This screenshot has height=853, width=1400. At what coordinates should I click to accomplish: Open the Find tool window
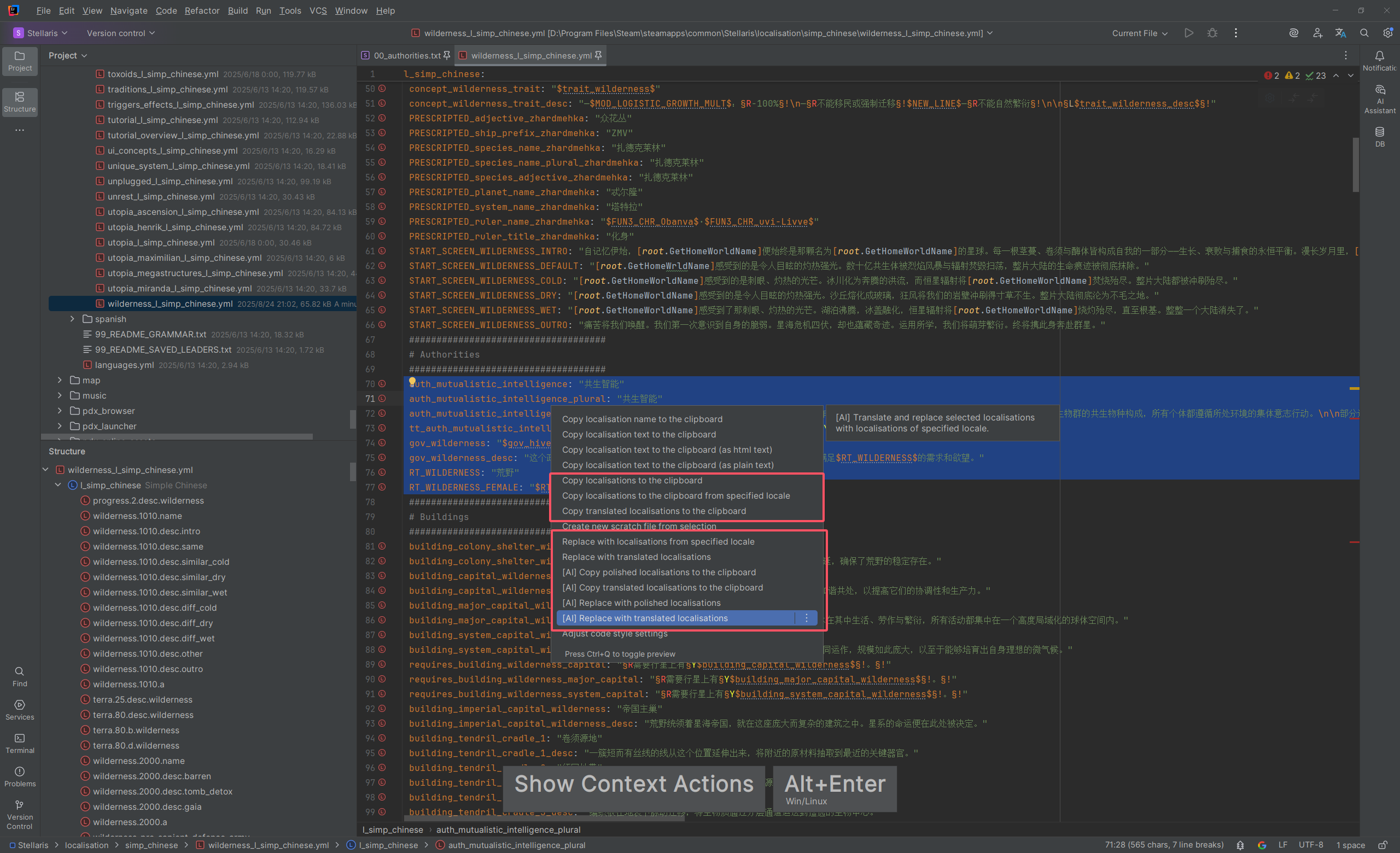pyautogui.click(x=20, y=676)
